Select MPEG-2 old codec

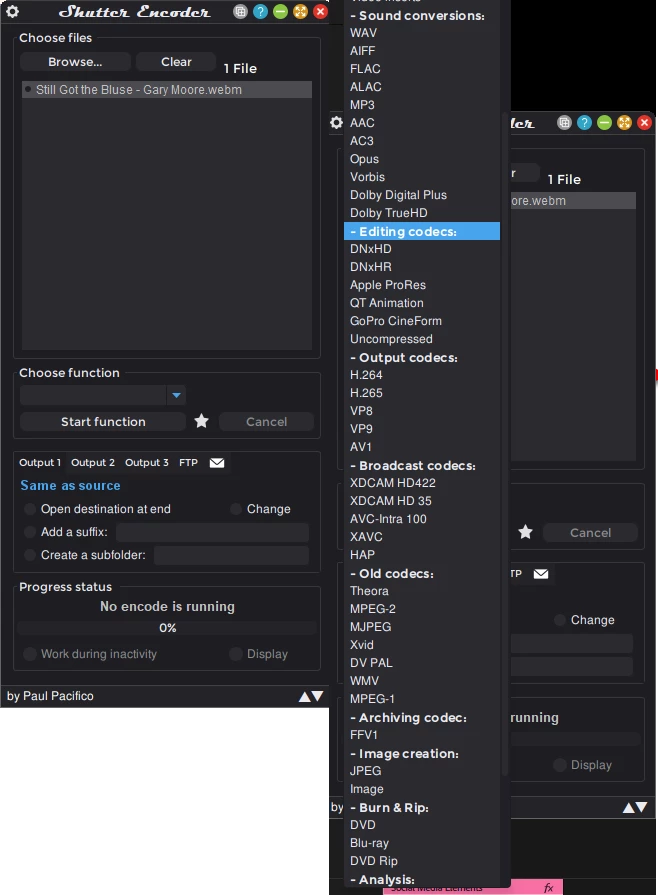coord(373,609)
